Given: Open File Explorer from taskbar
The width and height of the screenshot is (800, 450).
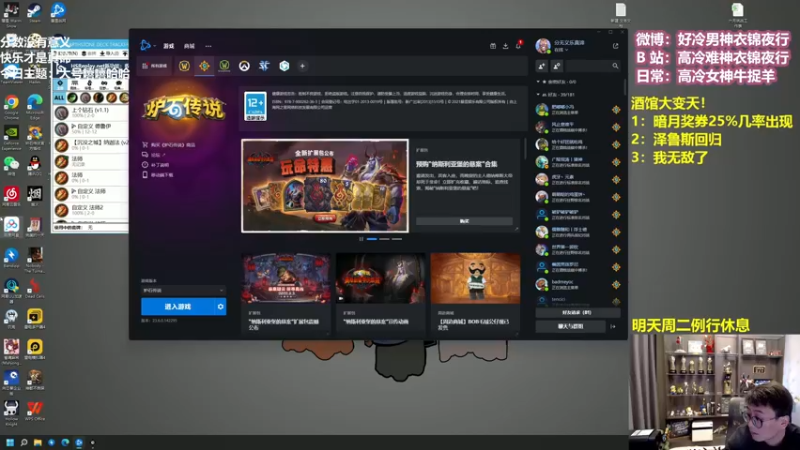Looking at the screenshot, I should (x=38, y=442).
